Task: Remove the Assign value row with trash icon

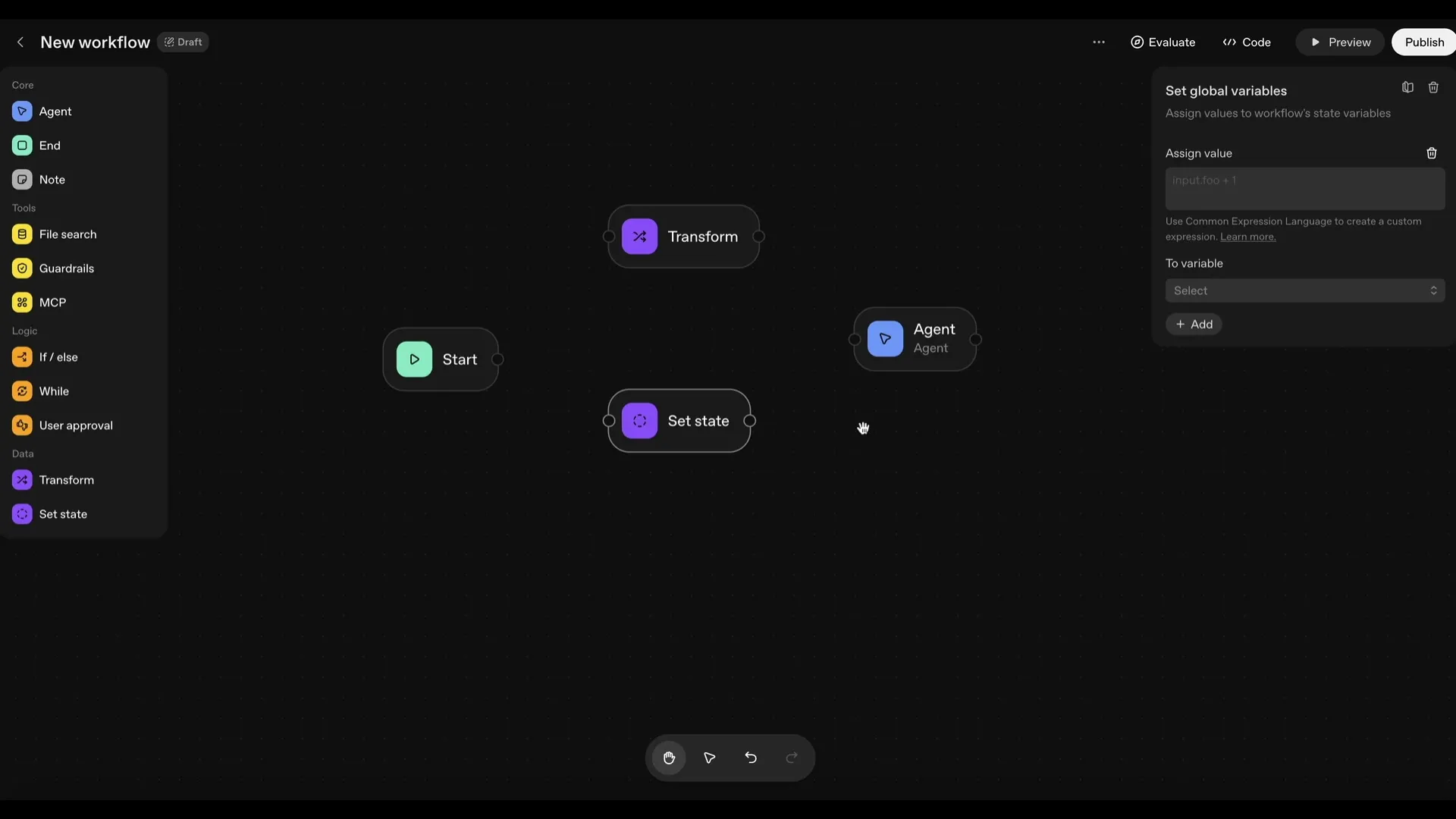Action: (1432, 153)
